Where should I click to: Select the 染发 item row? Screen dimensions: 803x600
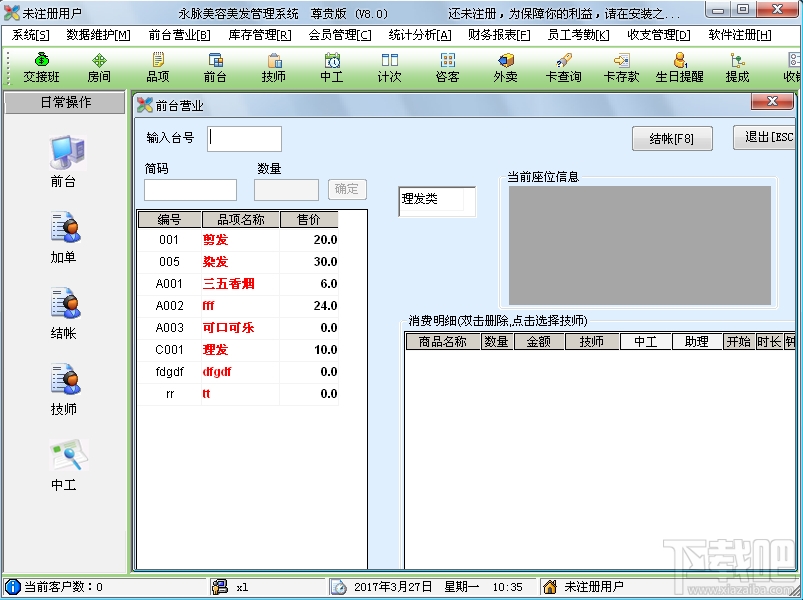pyautogui.click(x=238, y=262)
